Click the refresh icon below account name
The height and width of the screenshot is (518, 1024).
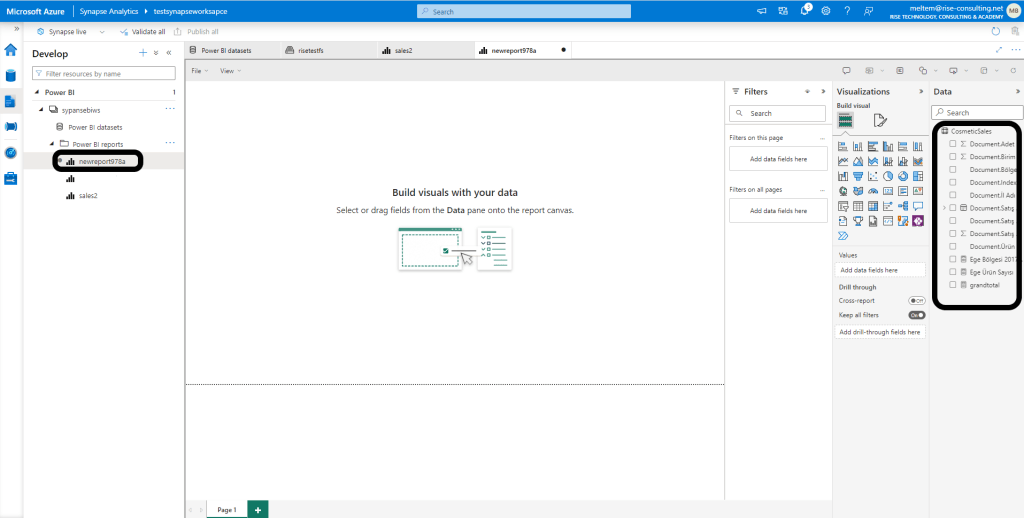tap(995, 31)
